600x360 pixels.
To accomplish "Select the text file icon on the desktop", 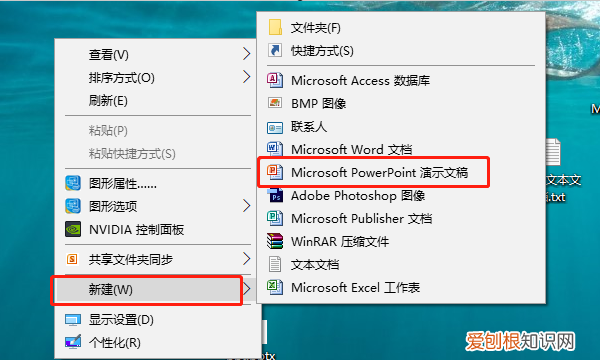I will click(x=553, y=151).
